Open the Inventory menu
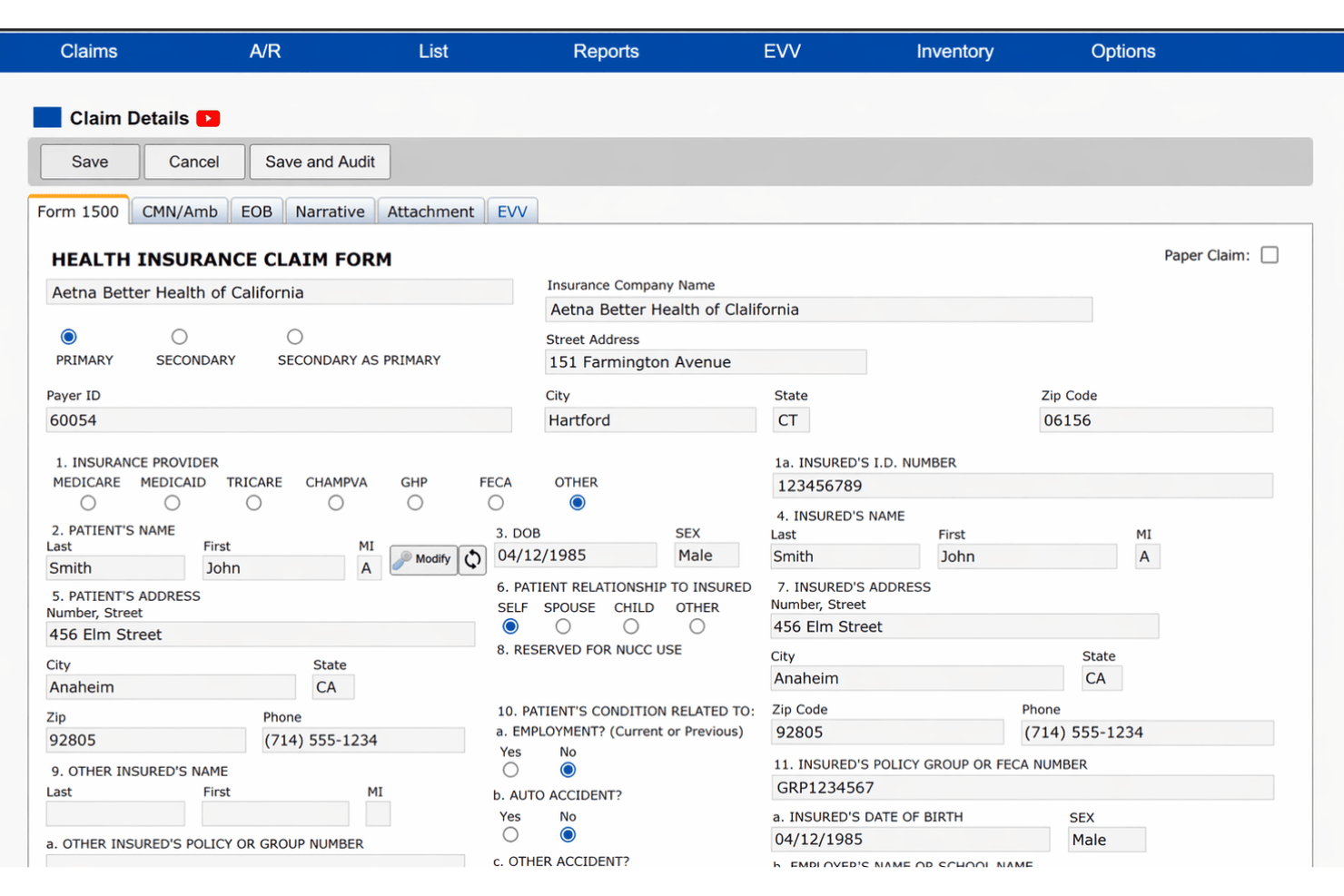The image size is (1344, 896). pos(954,52)
